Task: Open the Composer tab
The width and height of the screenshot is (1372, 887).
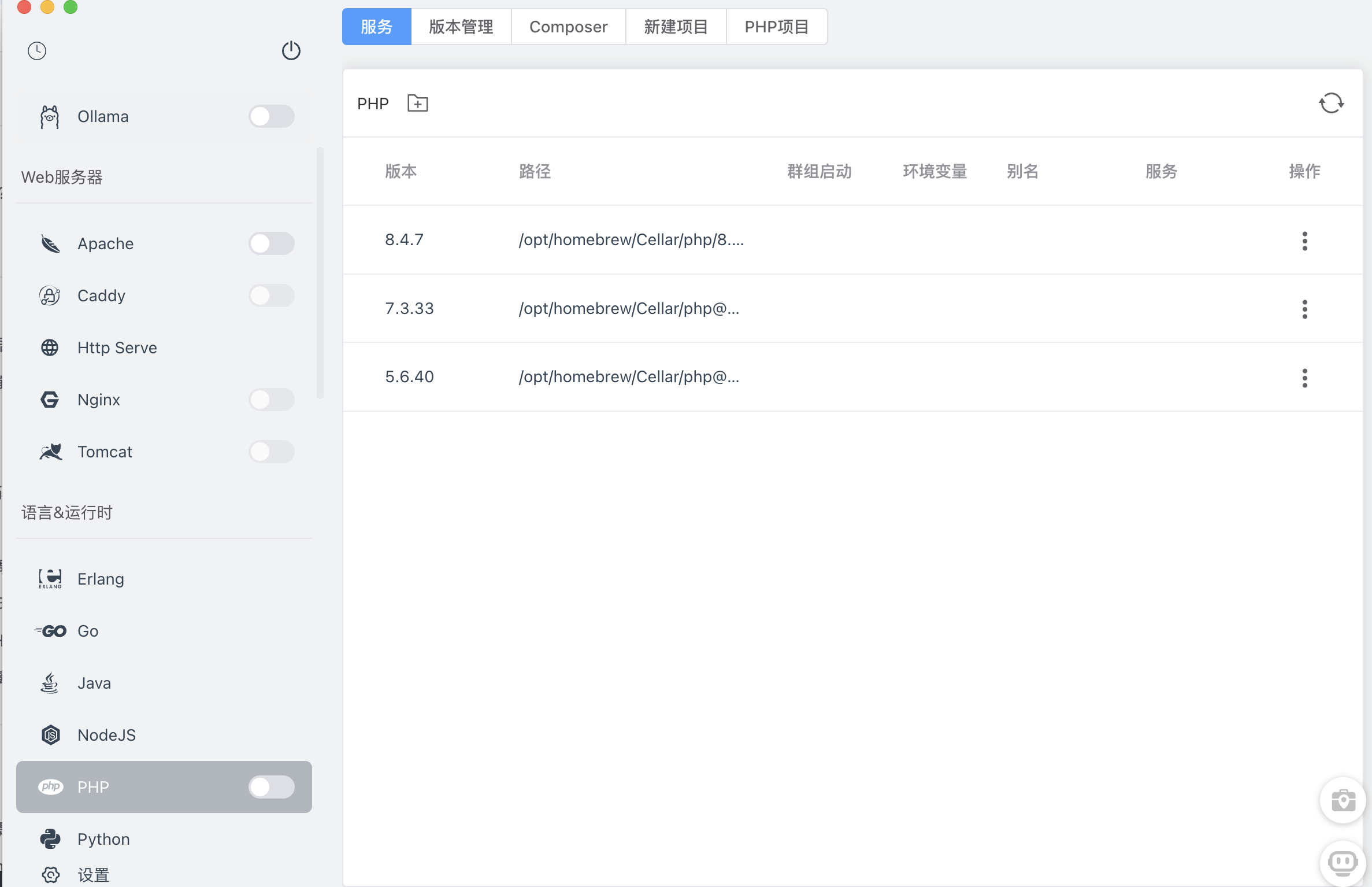Action: click(x=569, y=27)
